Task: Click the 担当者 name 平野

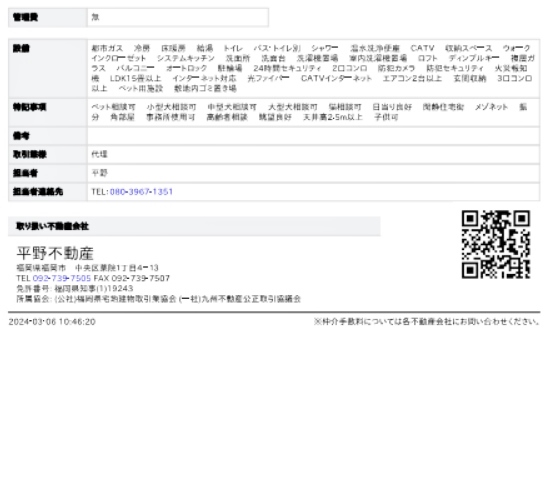Action: (99, 173)
